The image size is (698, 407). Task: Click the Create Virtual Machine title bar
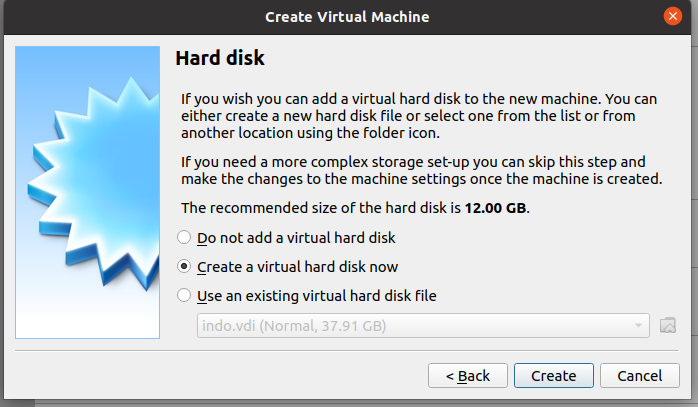[347, 17]
